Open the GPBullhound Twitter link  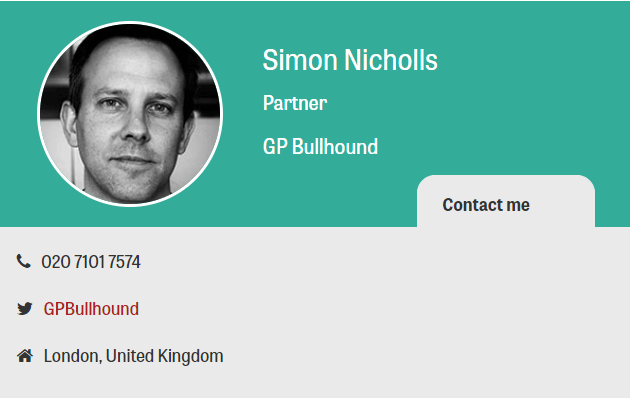coord(91,309)
